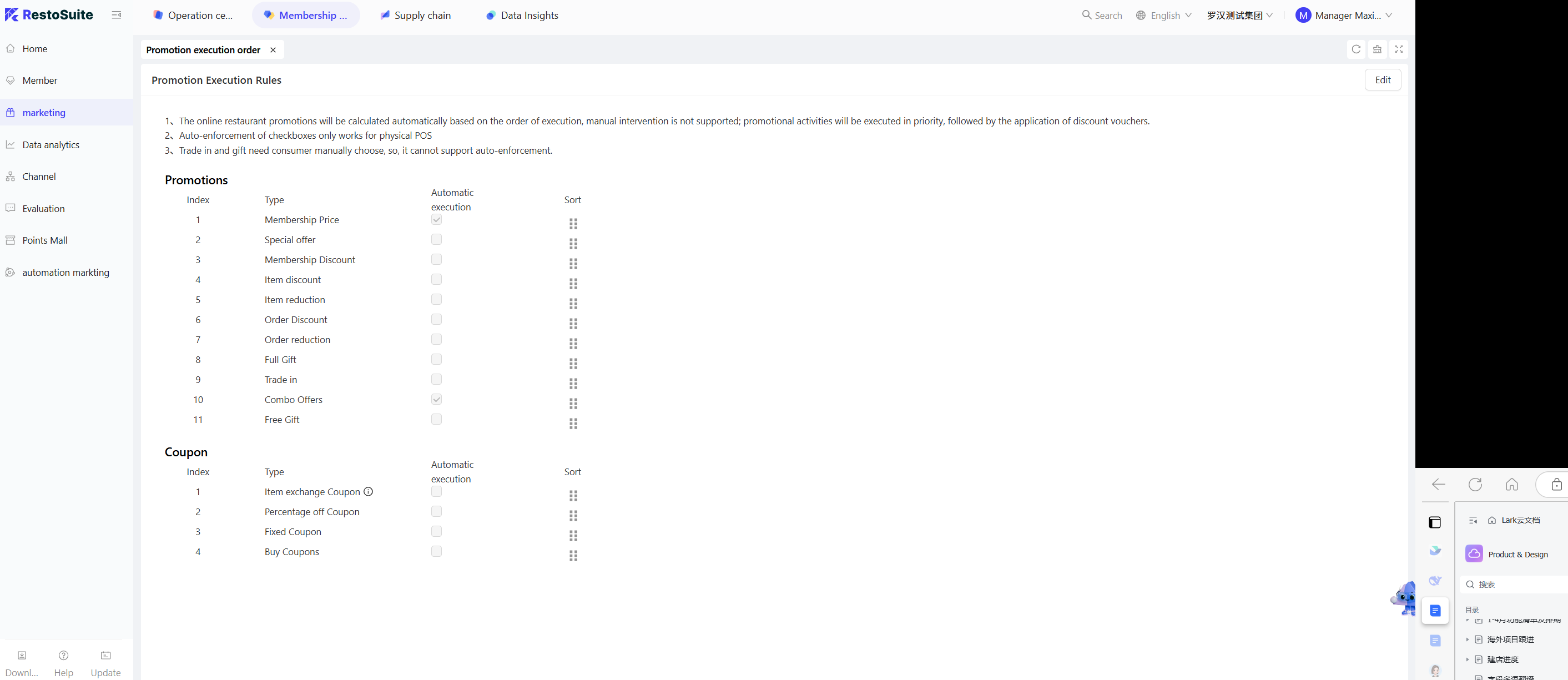
Task: Click the Download icon in sidebar
Action: click(x=22, y=656)
